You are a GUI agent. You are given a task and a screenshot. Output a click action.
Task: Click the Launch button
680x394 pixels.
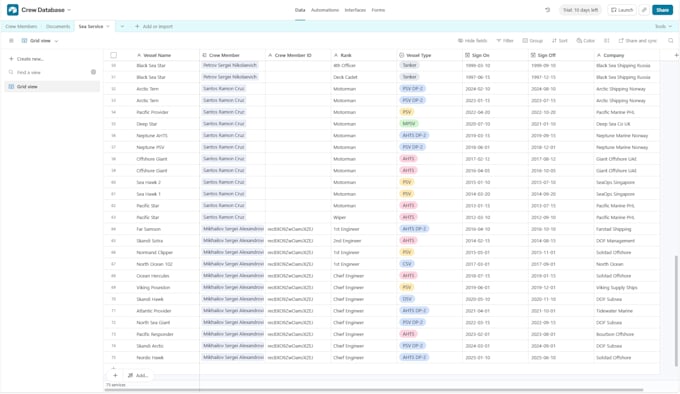(622, 10)
